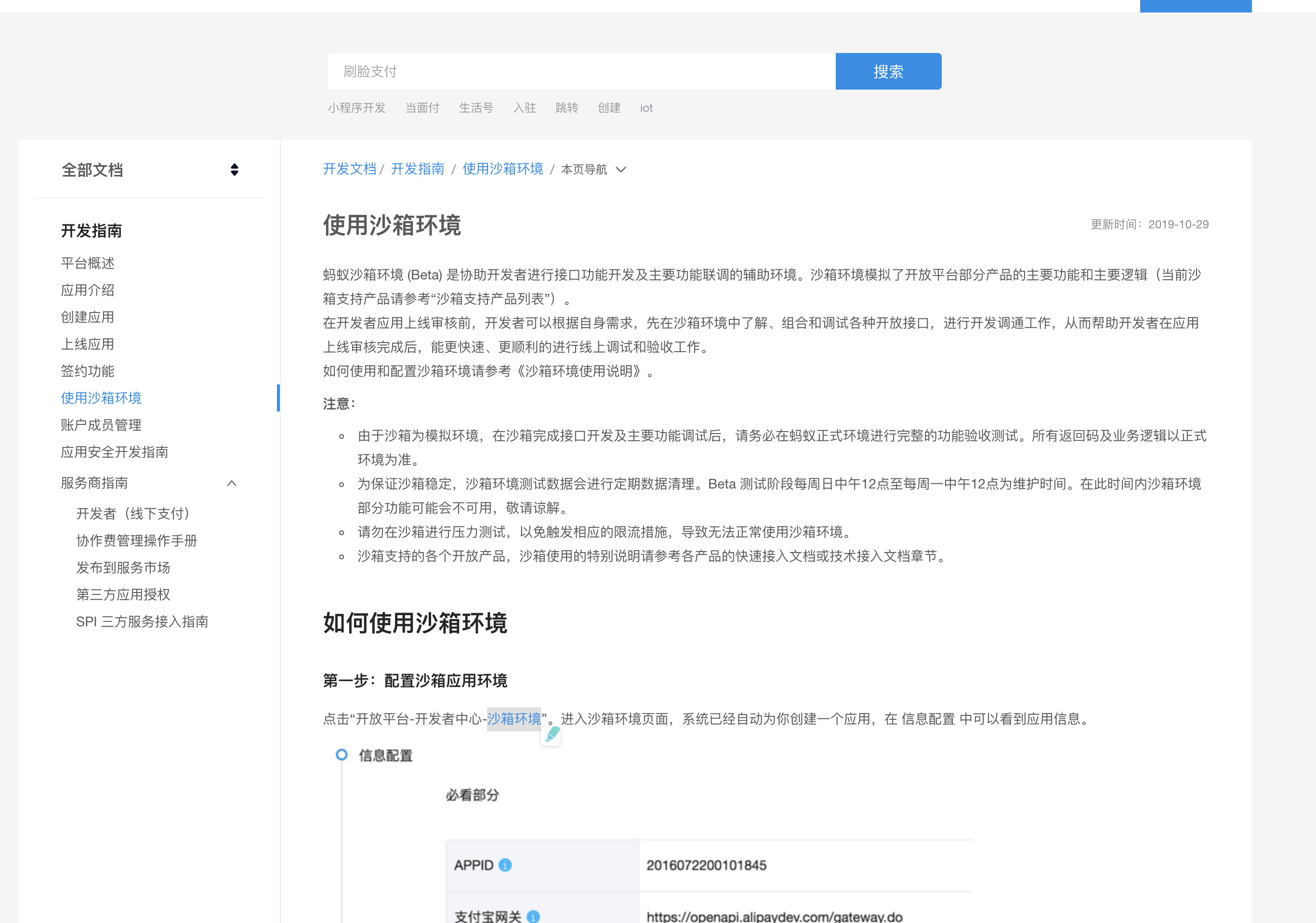1316x923 pixels.
Task: Click the 开发文档 breadcrumb link
Action: coord(349,169)
